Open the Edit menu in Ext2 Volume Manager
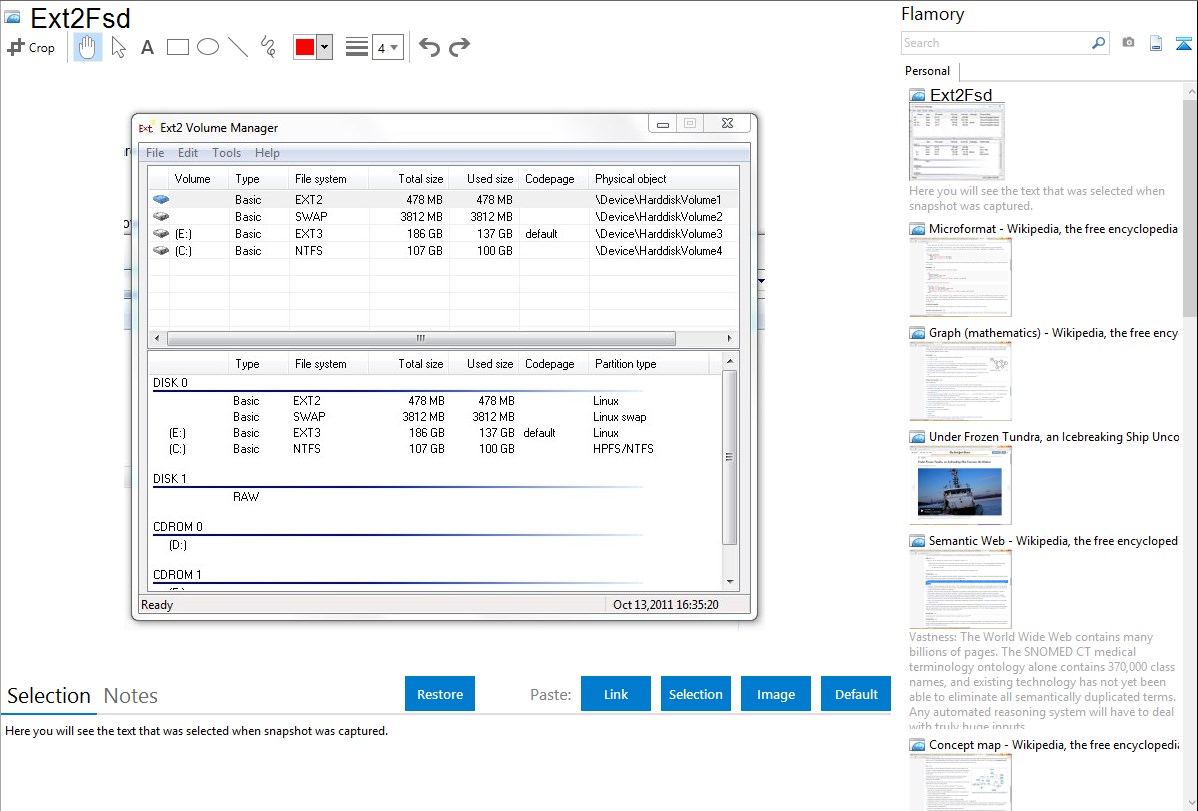This screenshot has height=811, width=1198. click(188, 153)
